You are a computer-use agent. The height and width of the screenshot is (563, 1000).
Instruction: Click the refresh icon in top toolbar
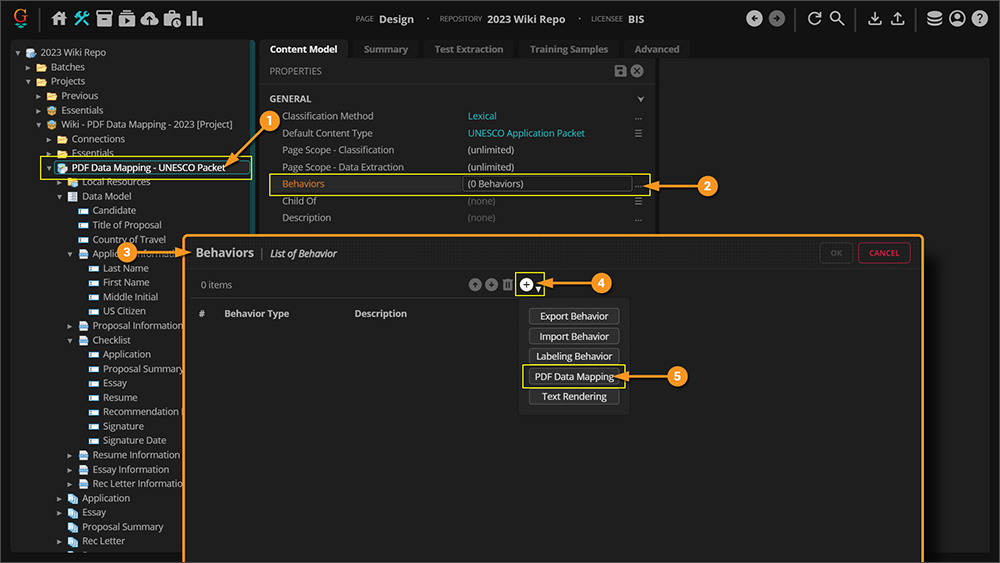[814, 18]
